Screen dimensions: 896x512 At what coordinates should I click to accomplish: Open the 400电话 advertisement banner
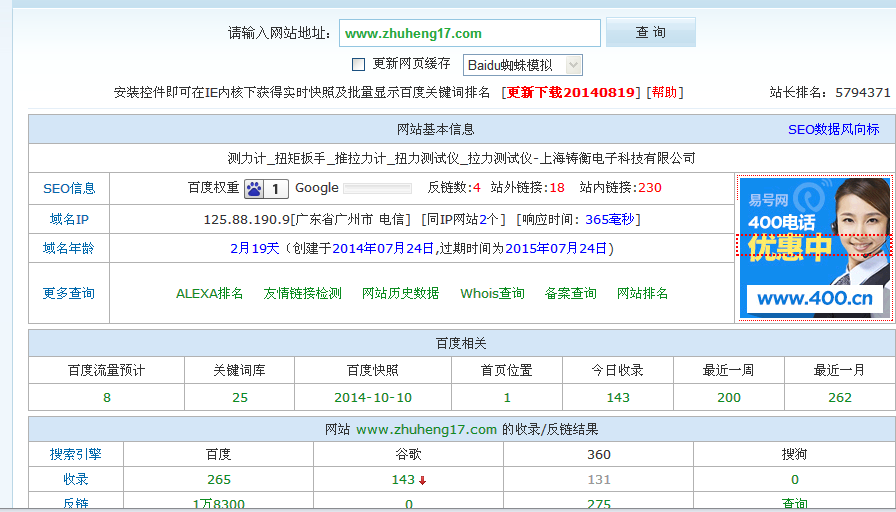(814, 248)
